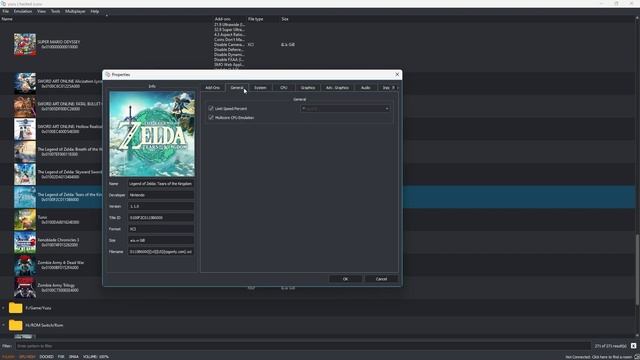640x360 pixels.
Task: Click the Tunic game icon
Action: coord(25,220)
